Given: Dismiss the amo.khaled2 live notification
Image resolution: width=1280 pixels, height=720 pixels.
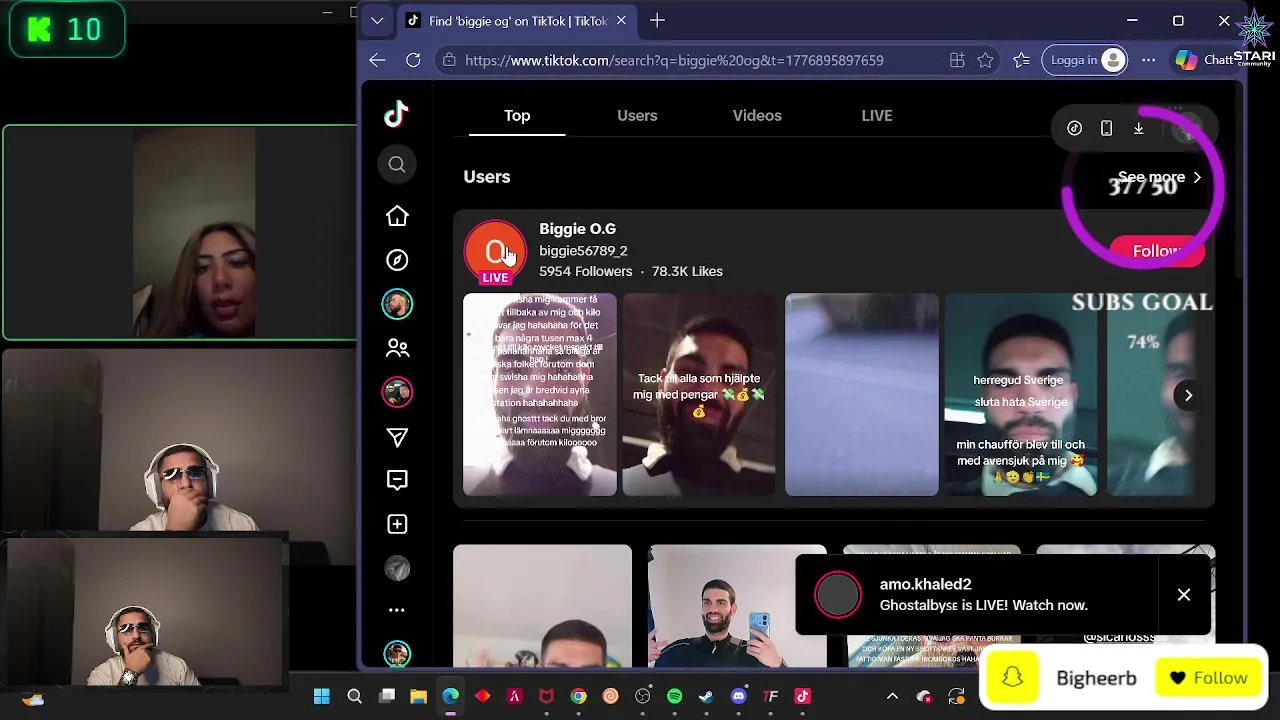Looking at the screenshot, I should click(x=1183, y=595).
